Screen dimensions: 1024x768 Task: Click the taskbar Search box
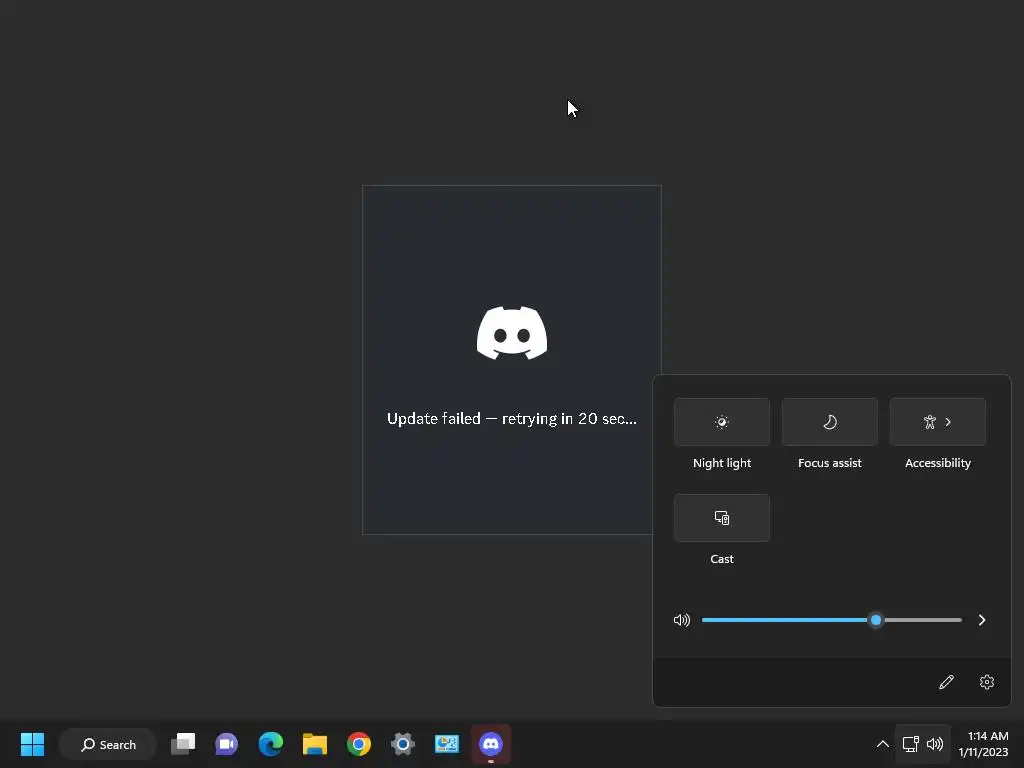tap(108, 744)
